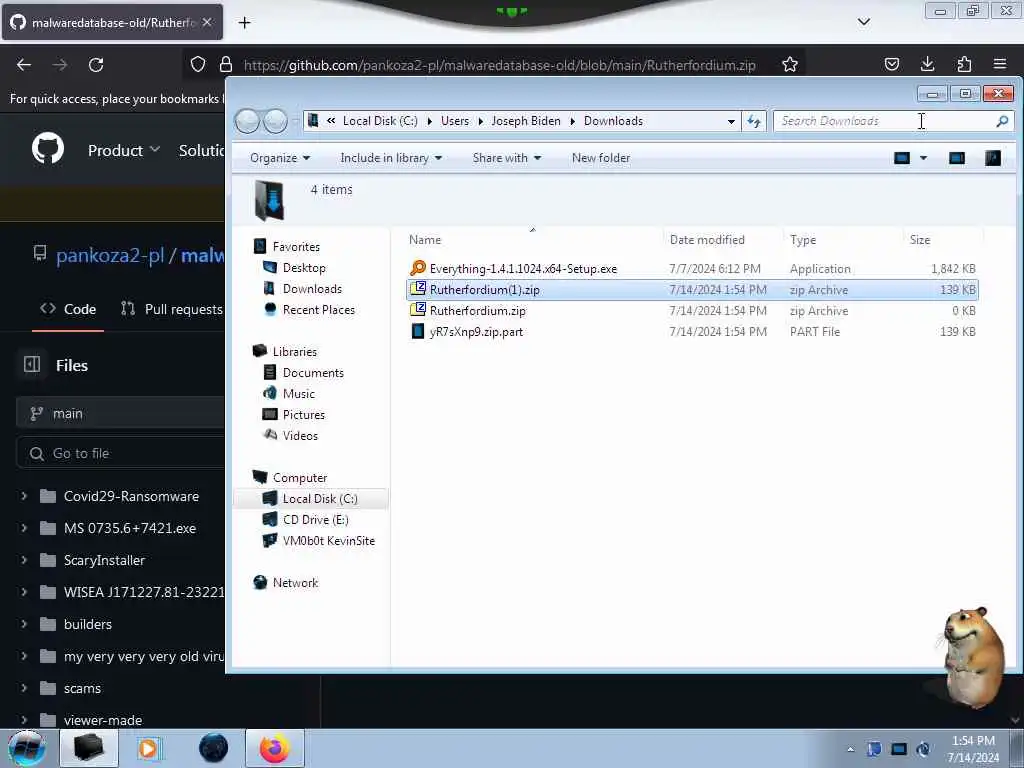Open Include in library menu

coord(391,158)
